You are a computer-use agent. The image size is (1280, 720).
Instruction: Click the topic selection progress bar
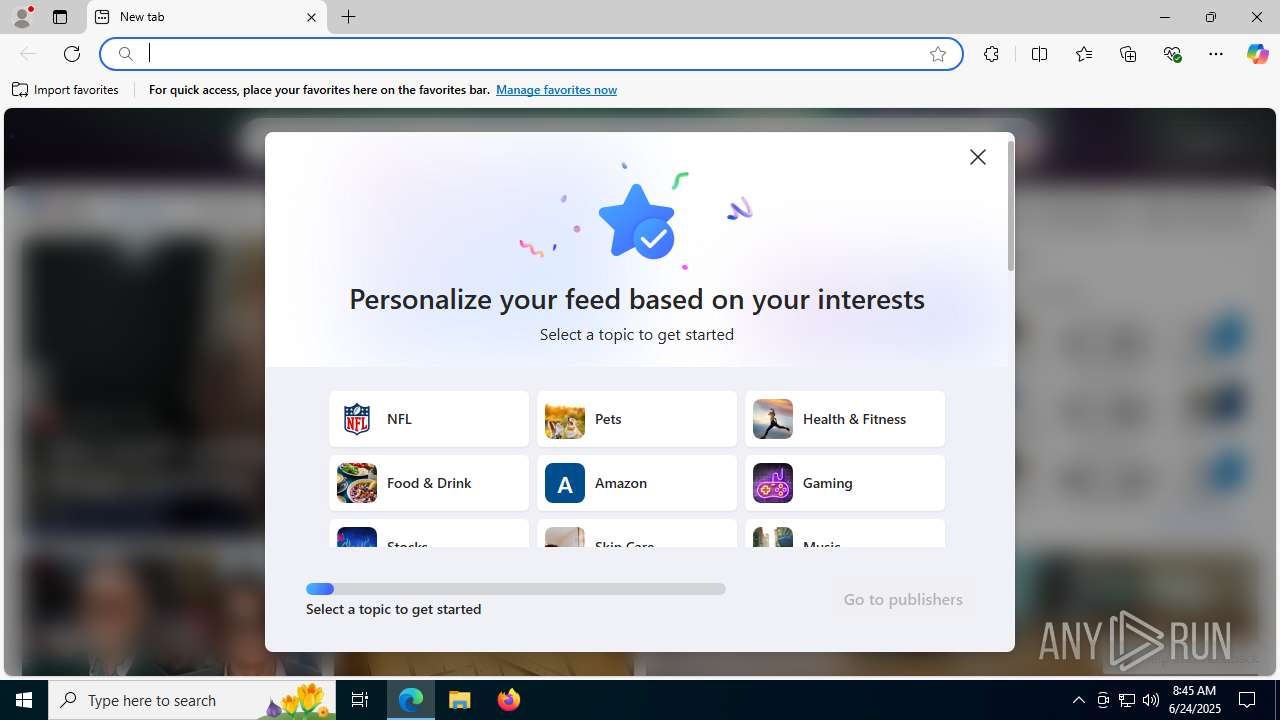pyautogui.click(x=516, y=589)
